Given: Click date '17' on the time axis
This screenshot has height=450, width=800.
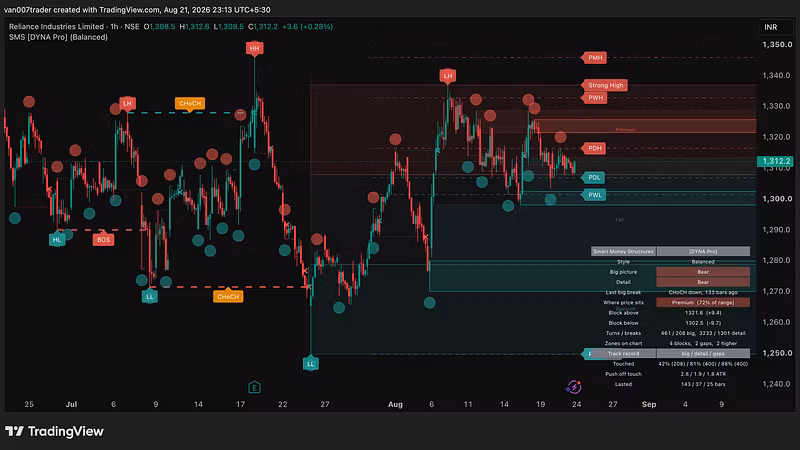Looking at the screenshot, I should (x=240, y=405).
